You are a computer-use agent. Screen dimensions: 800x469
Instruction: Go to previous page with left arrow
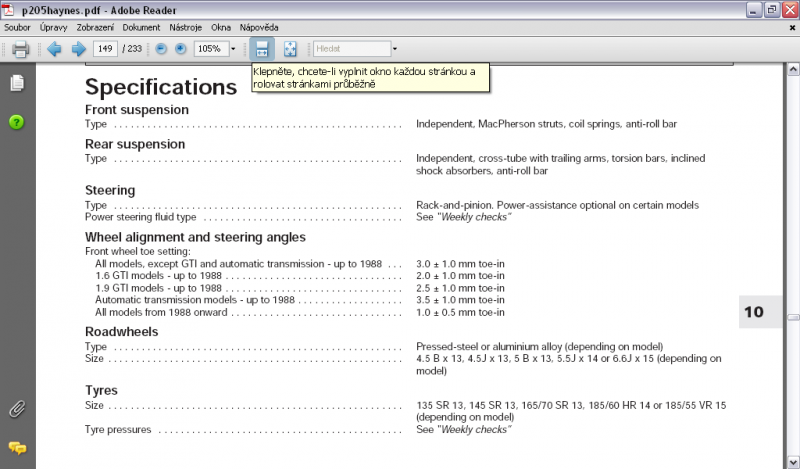(54, 48)
